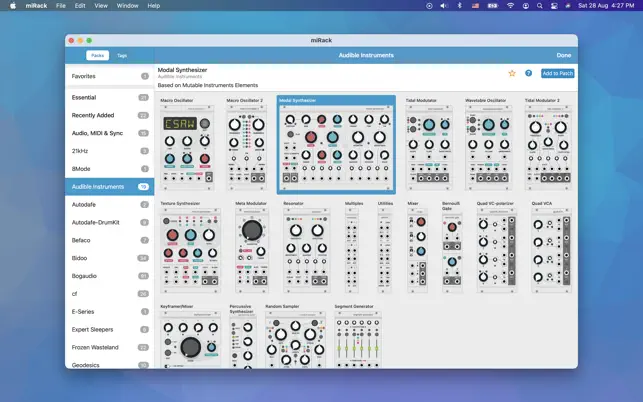Select the Quad VCA module

pyautogui.click(x=552, y=250)
